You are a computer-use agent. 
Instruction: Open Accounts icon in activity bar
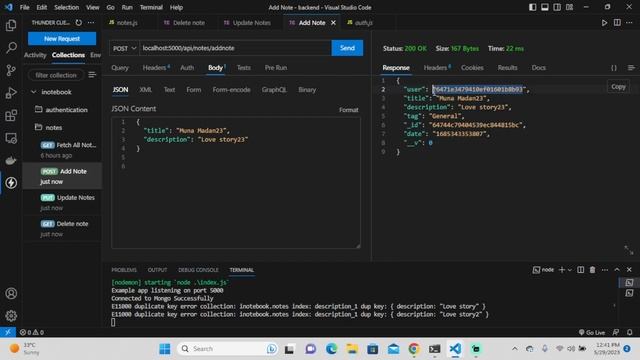coord(11,293)
